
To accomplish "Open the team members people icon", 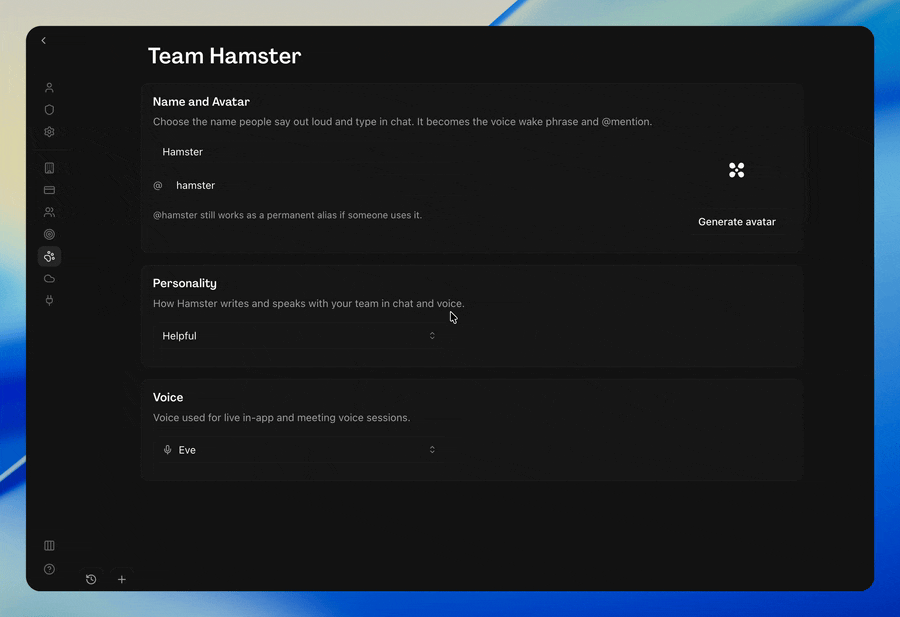I will [49, 212].
